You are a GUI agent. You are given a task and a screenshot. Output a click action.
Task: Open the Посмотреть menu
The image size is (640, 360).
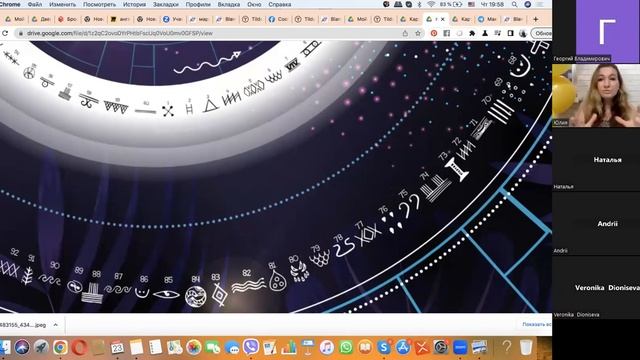(100, 4)
